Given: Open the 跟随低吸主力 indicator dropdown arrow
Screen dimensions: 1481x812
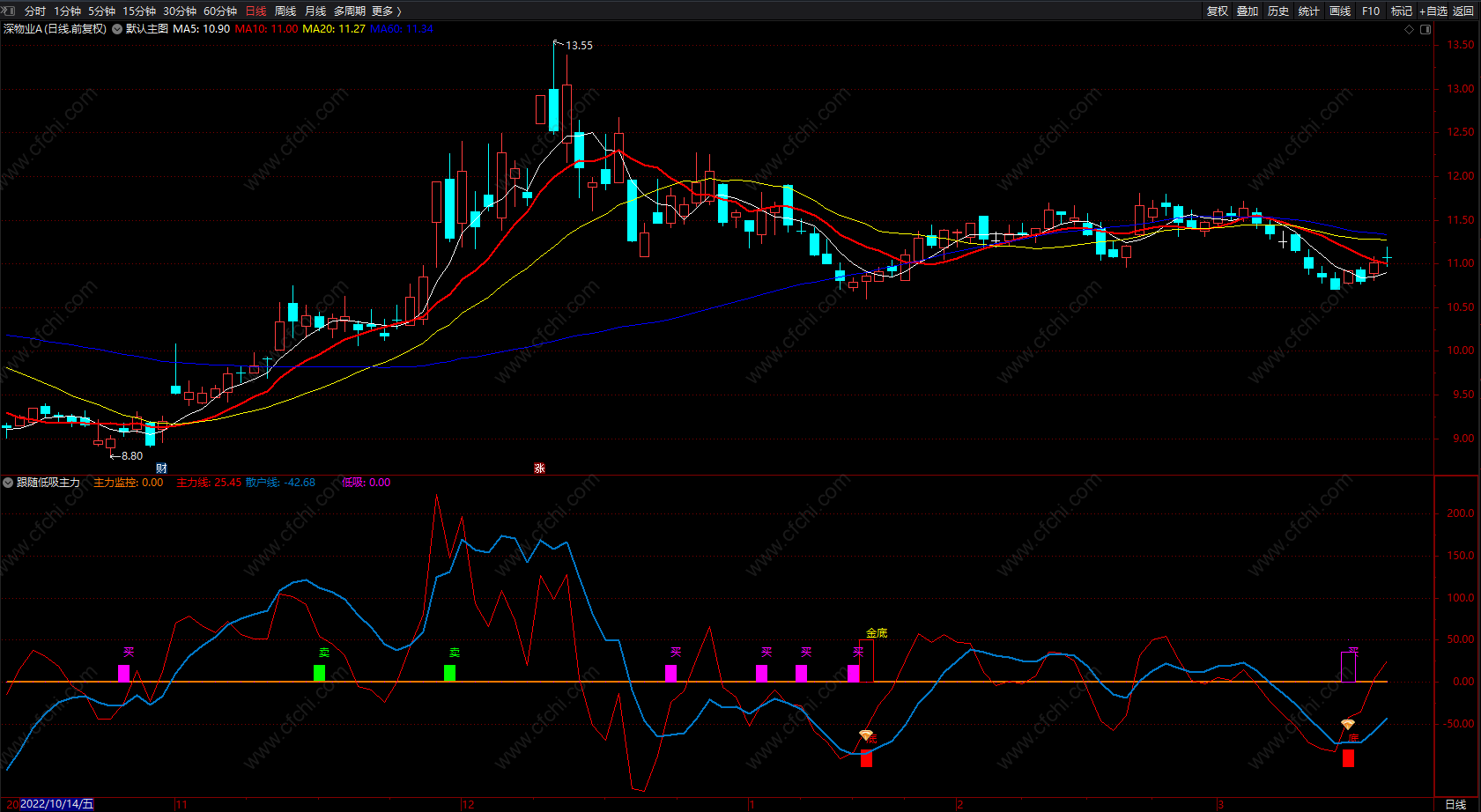Looking at the screenshot, I should click(x=8, y=483).
